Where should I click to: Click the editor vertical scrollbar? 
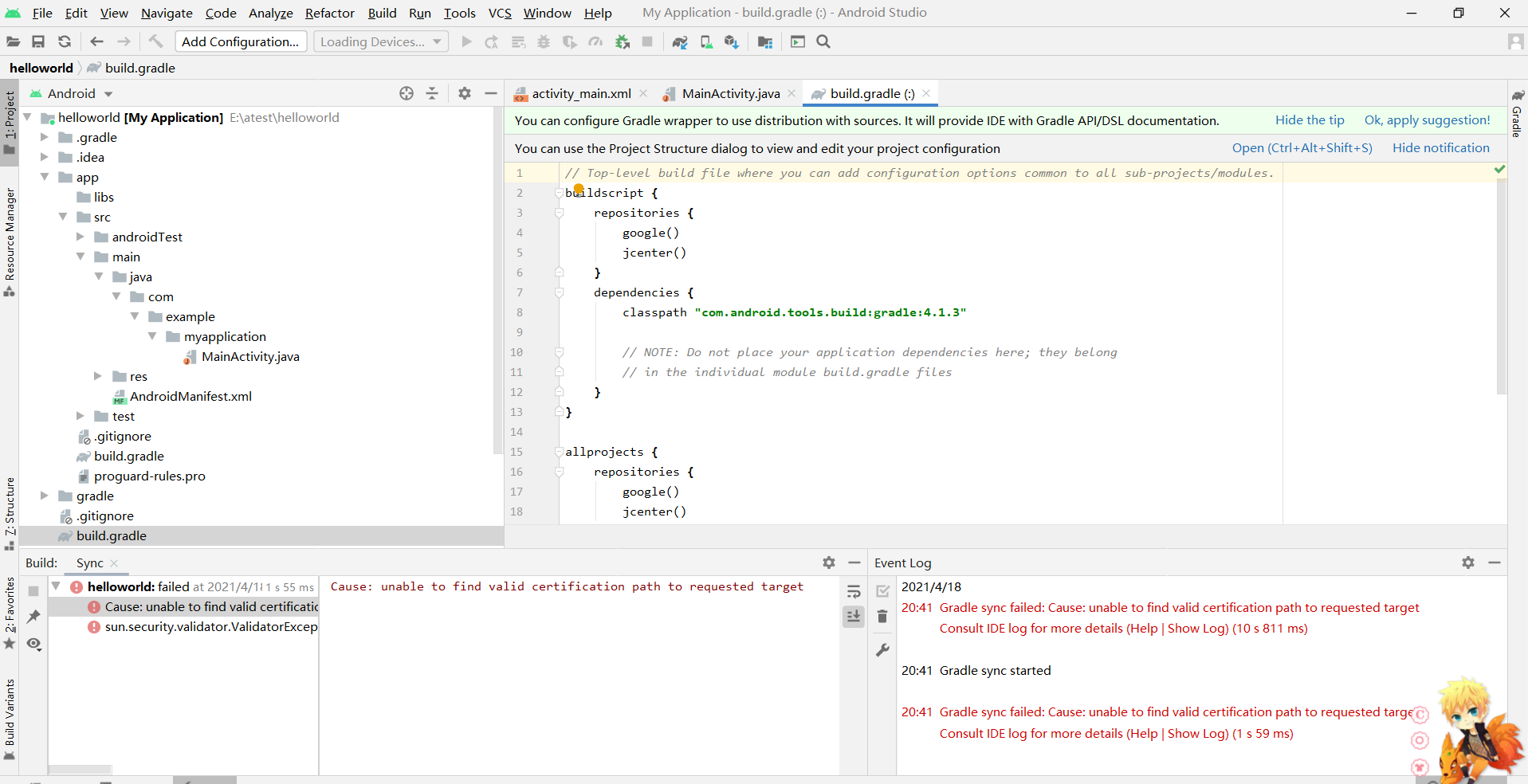point(1502,287)
